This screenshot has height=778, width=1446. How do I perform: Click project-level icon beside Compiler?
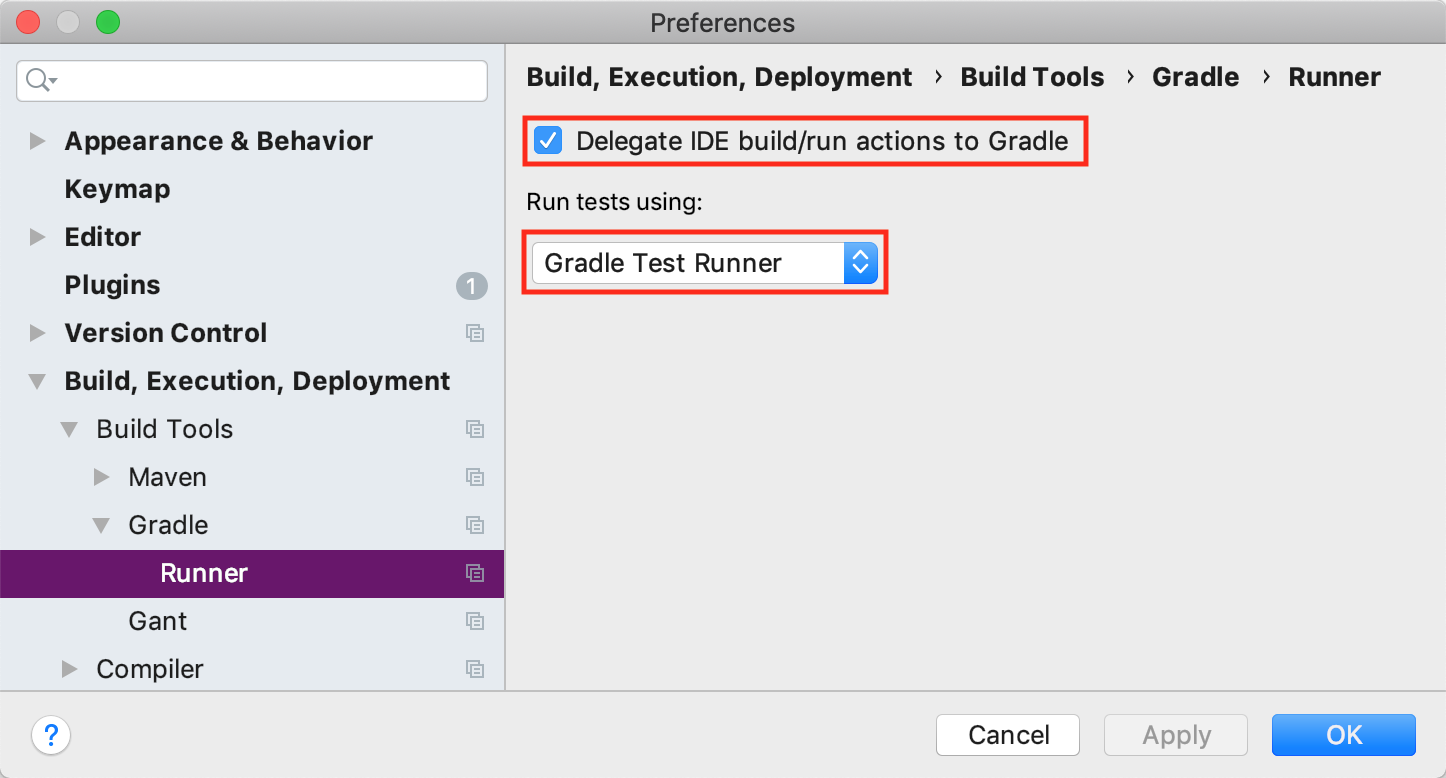[475, 669]
